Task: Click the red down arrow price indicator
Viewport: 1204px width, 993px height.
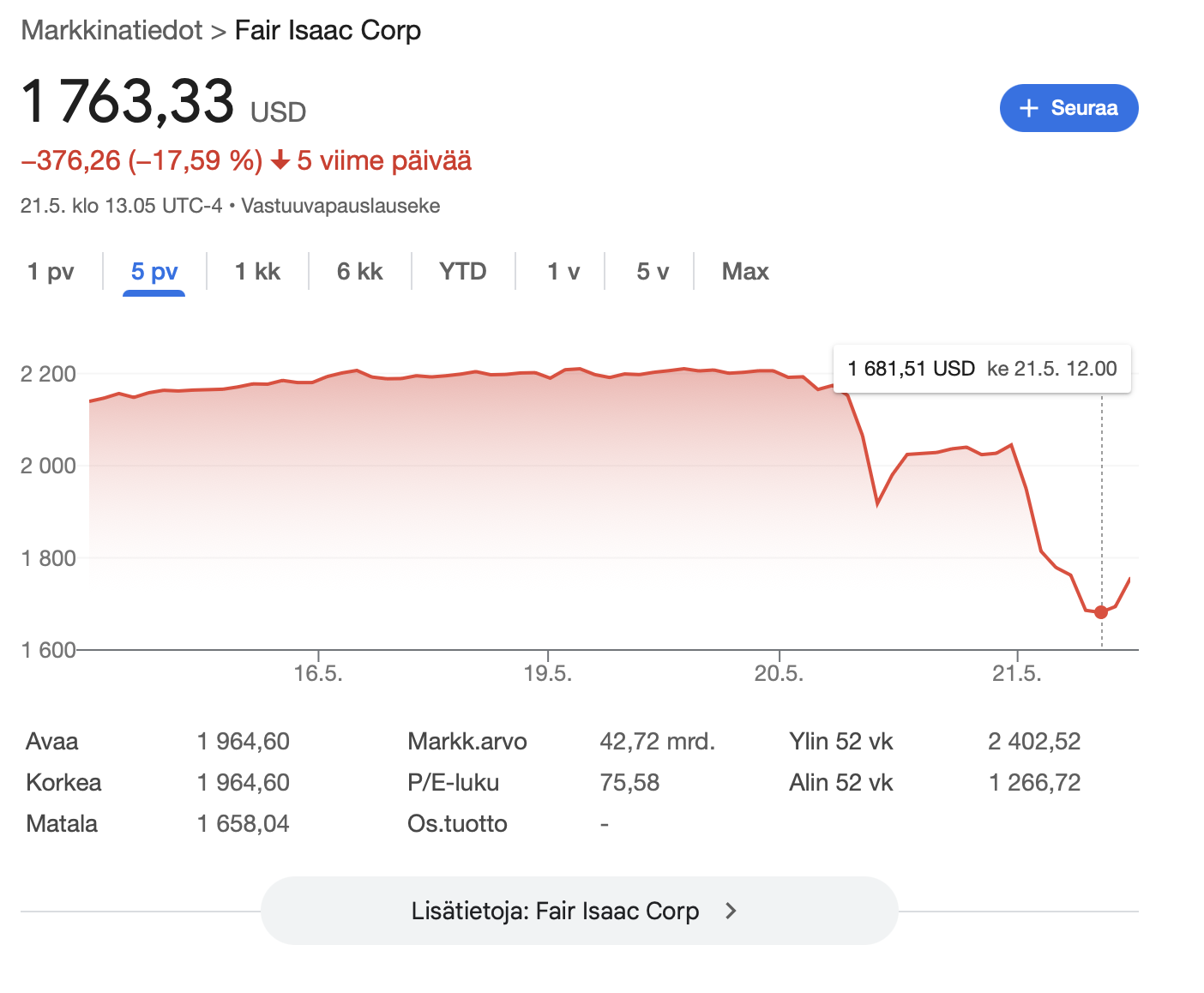Action: [280, 160]
